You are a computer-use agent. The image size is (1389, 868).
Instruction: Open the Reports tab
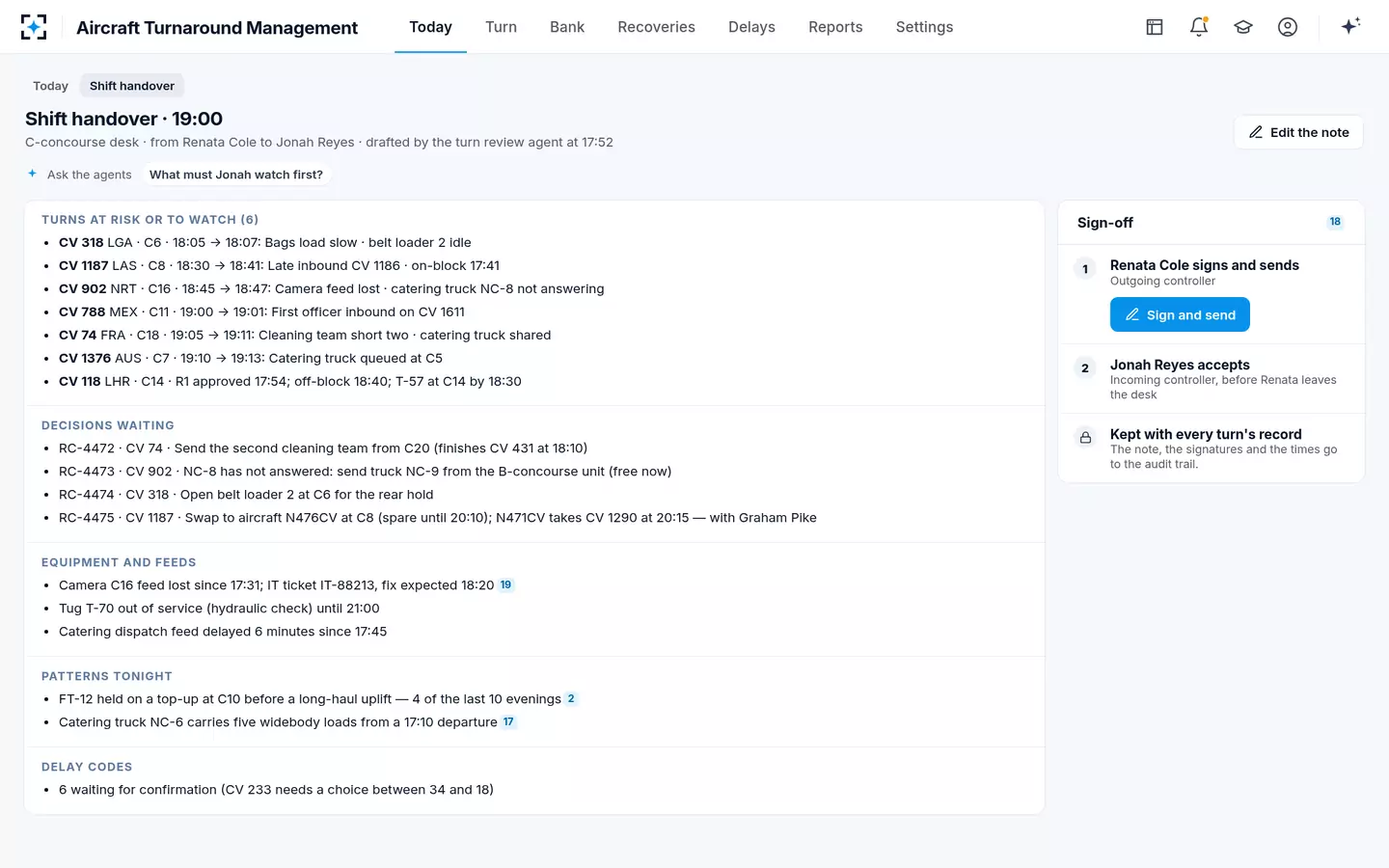coord(835,27)
